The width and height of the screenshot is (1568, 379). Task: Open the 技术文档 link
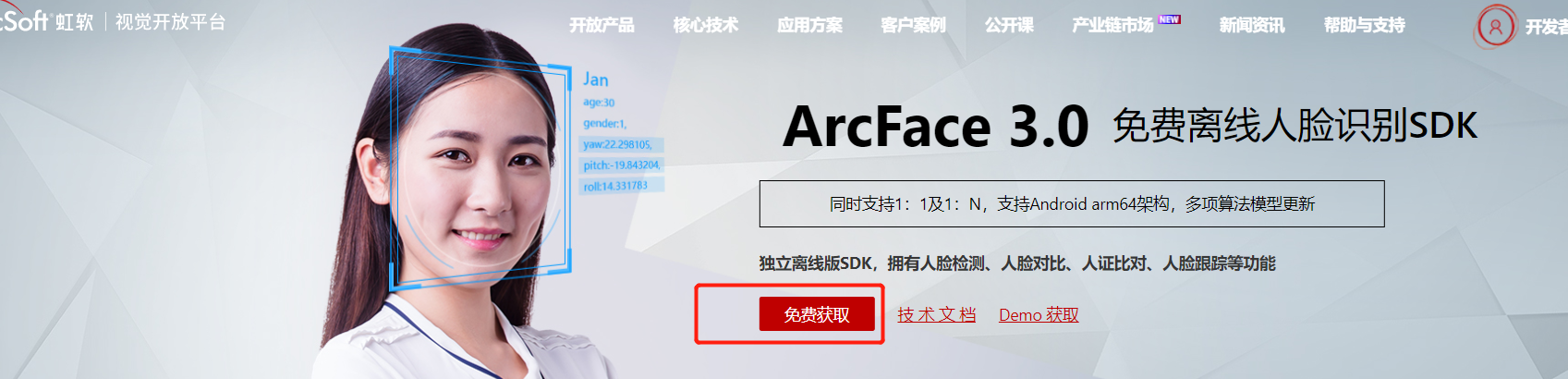[x=936, y=314]
